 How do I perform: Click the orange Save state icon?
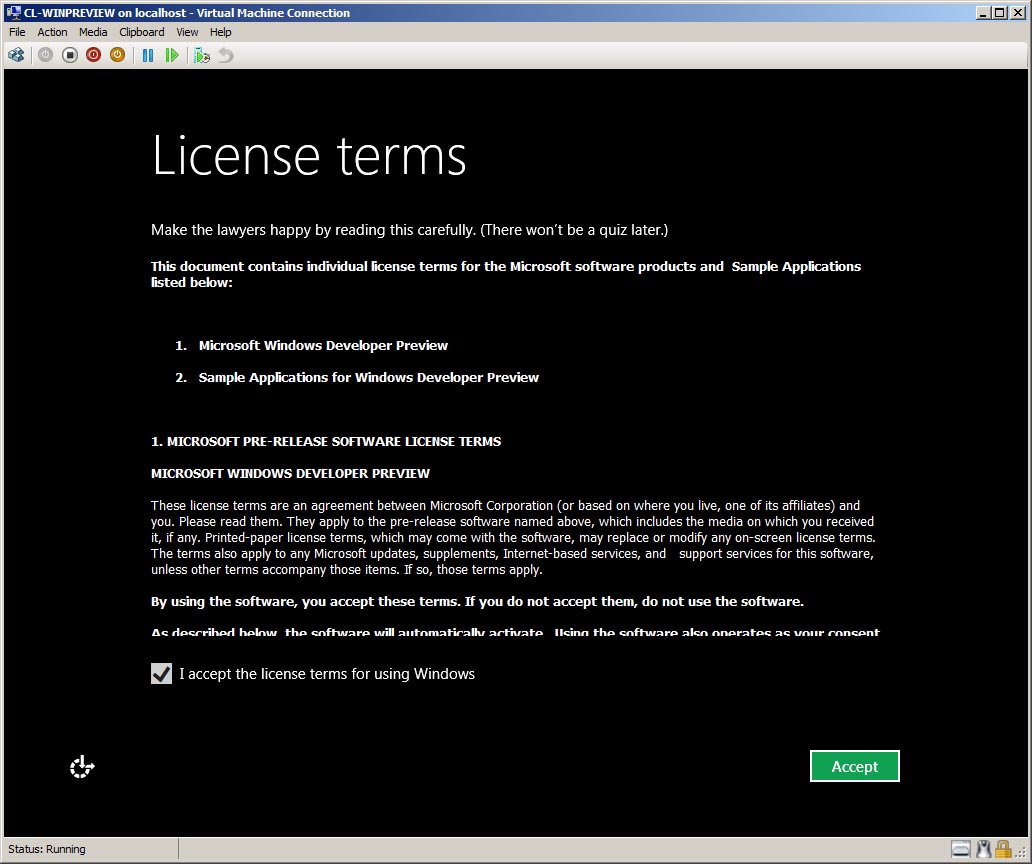tap(118, 55)
